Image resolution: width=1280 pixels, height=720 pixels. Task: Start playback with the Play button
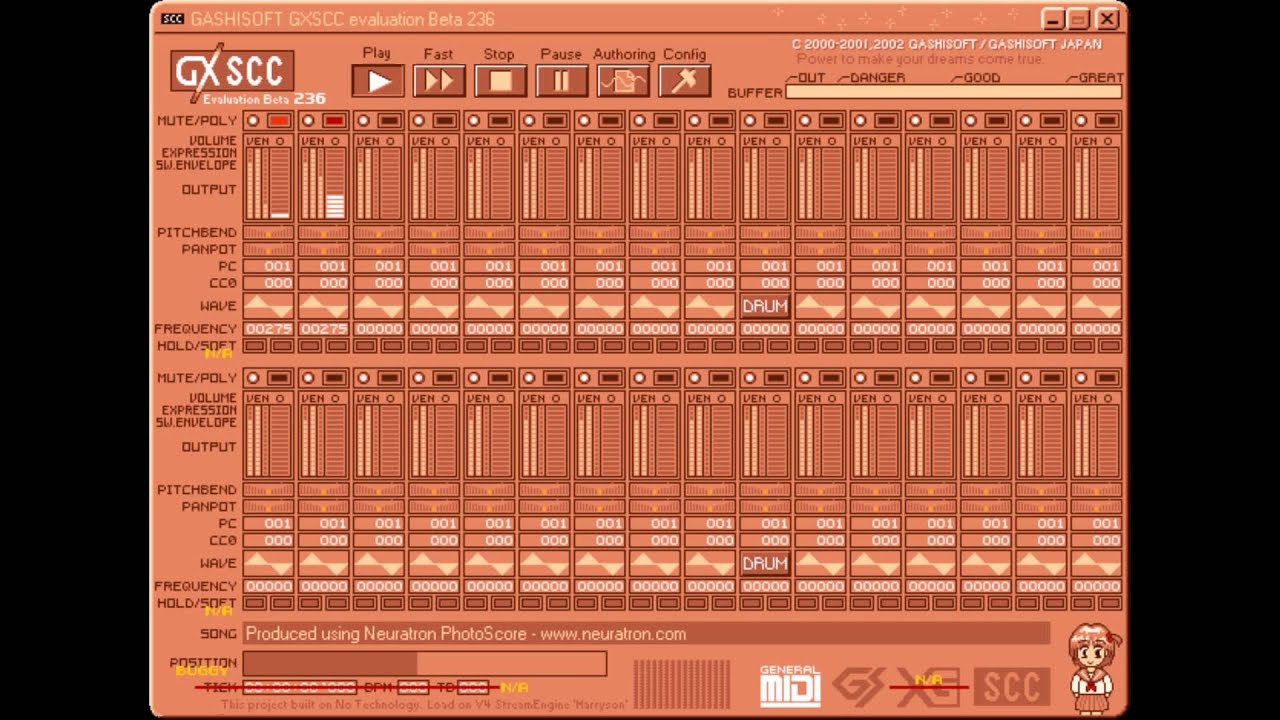[378, 81]
